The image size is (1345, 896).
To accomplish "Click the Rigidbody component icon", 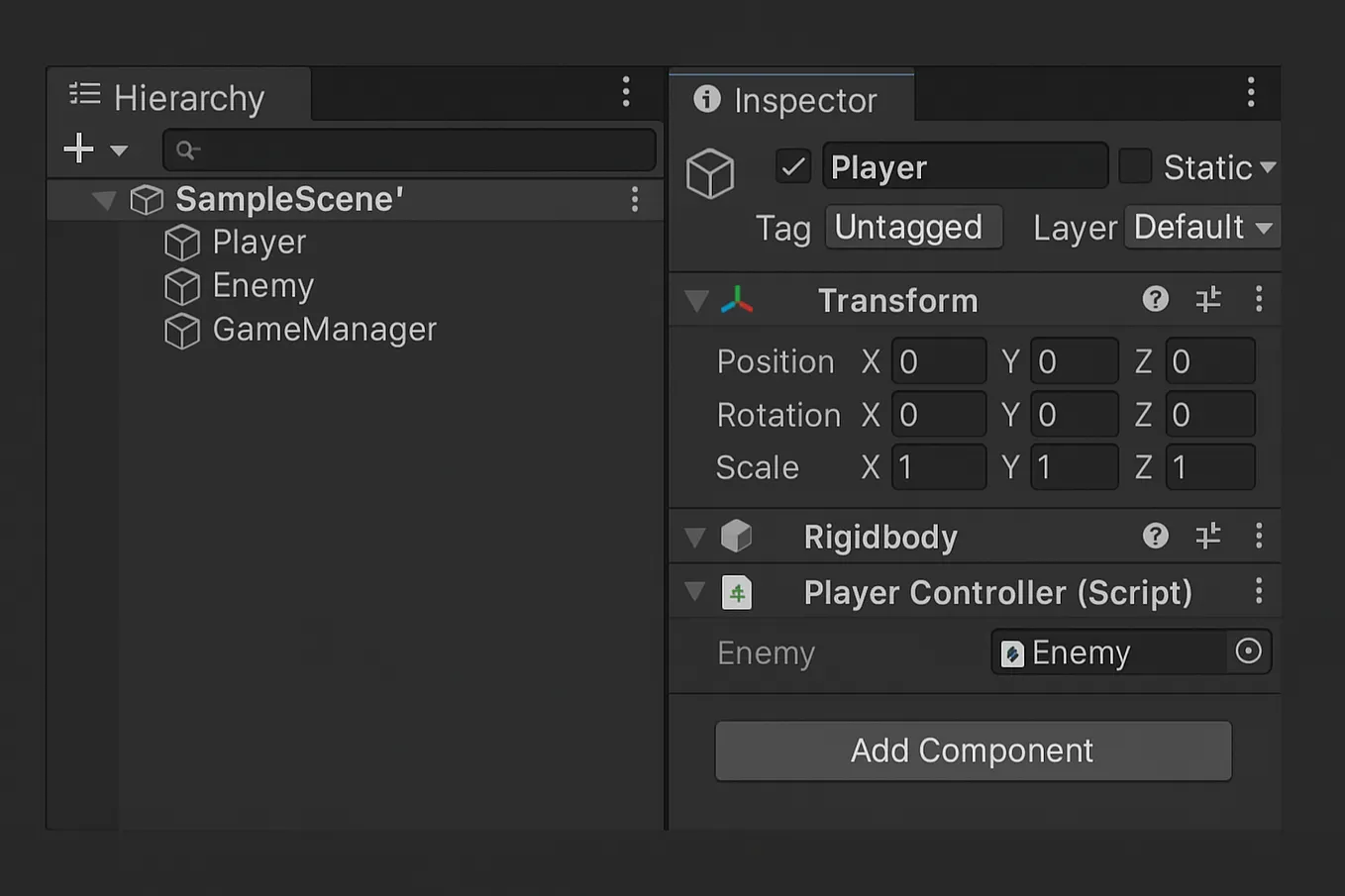I will [x=737, y=536].
